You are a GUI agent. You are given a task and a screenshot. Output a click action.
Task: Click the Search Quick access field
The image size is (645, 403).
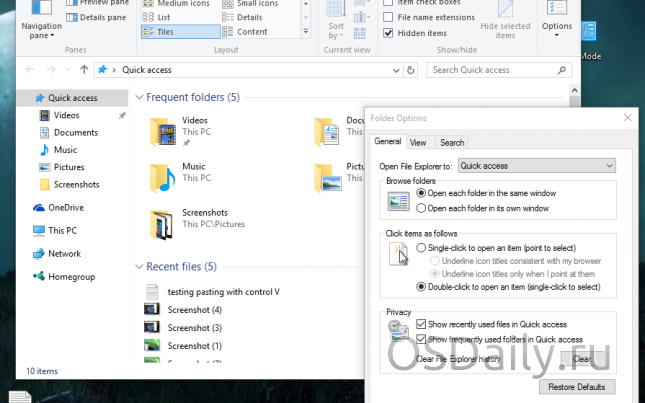(495, 70)
